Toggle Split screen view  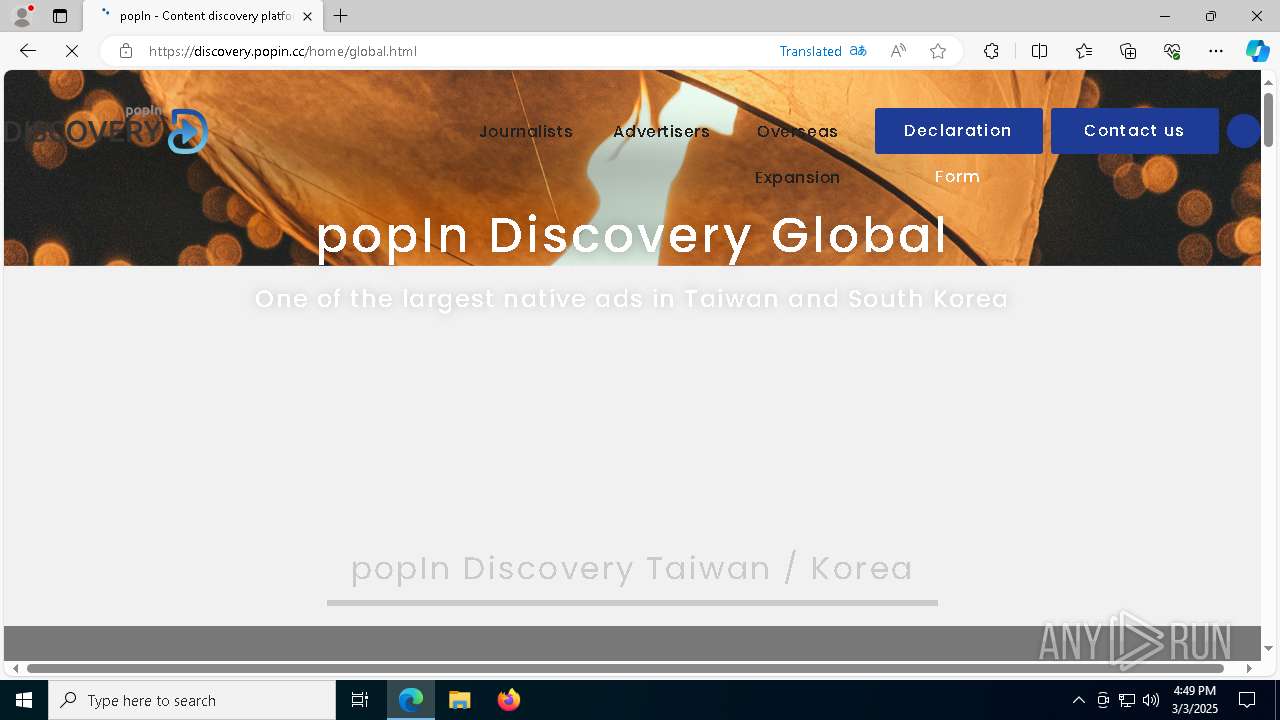[1039, 51]
